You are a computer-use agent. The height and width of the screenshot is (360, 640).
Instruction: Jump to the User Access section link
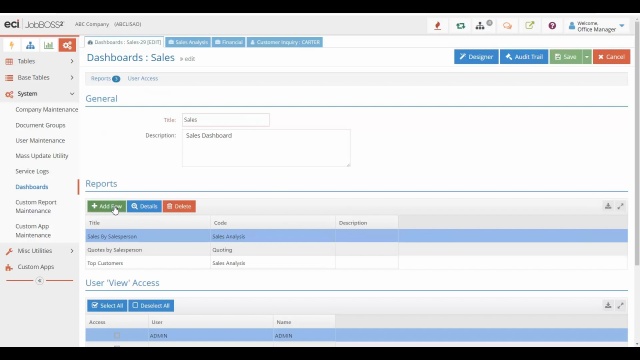[143, 78]
